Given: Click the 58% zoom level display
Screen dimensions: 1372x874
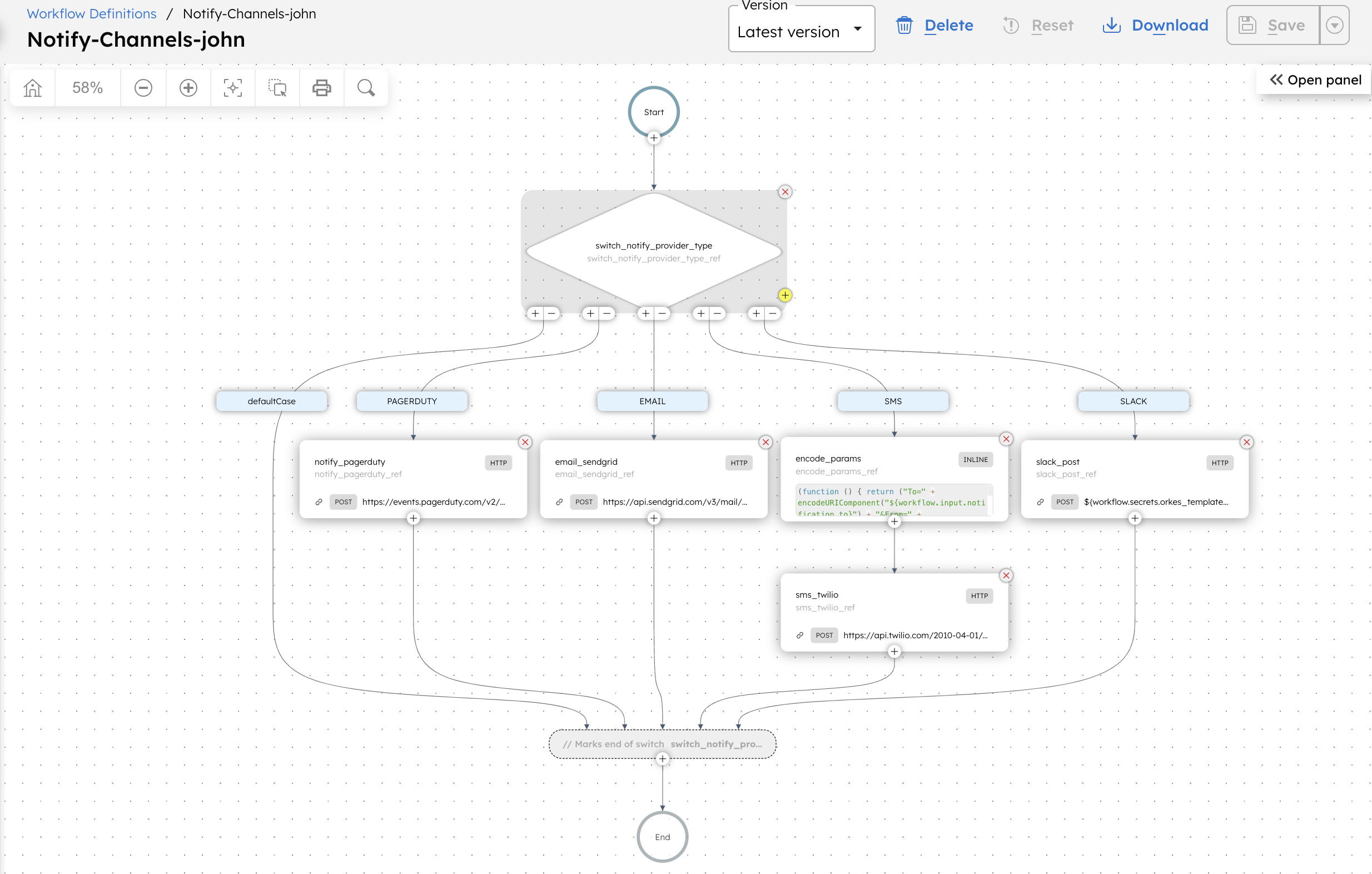Looking at the screenshot, I should (x=87, y=88).
